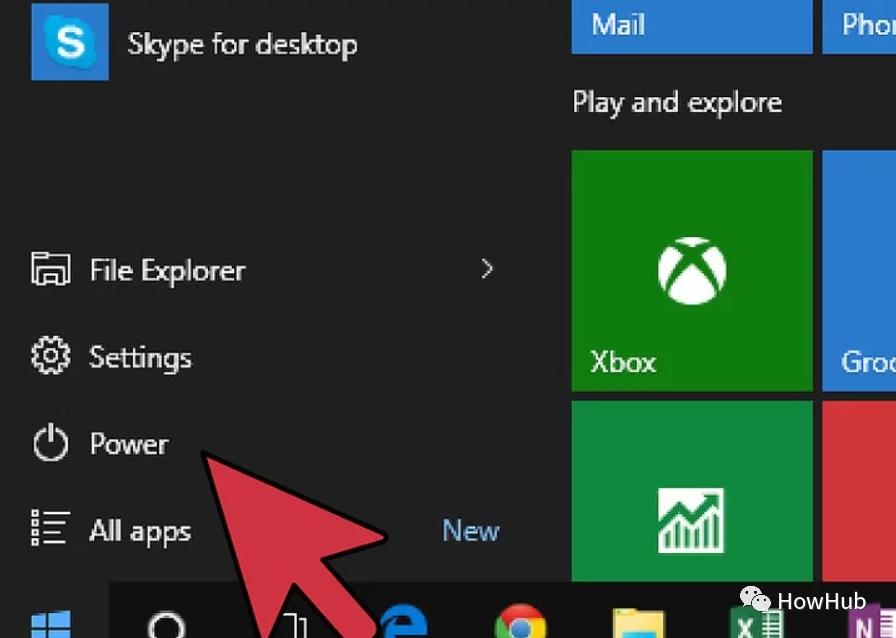Launch Google Chrome from the taskbar
896x638 pixels.
point(520,622)
